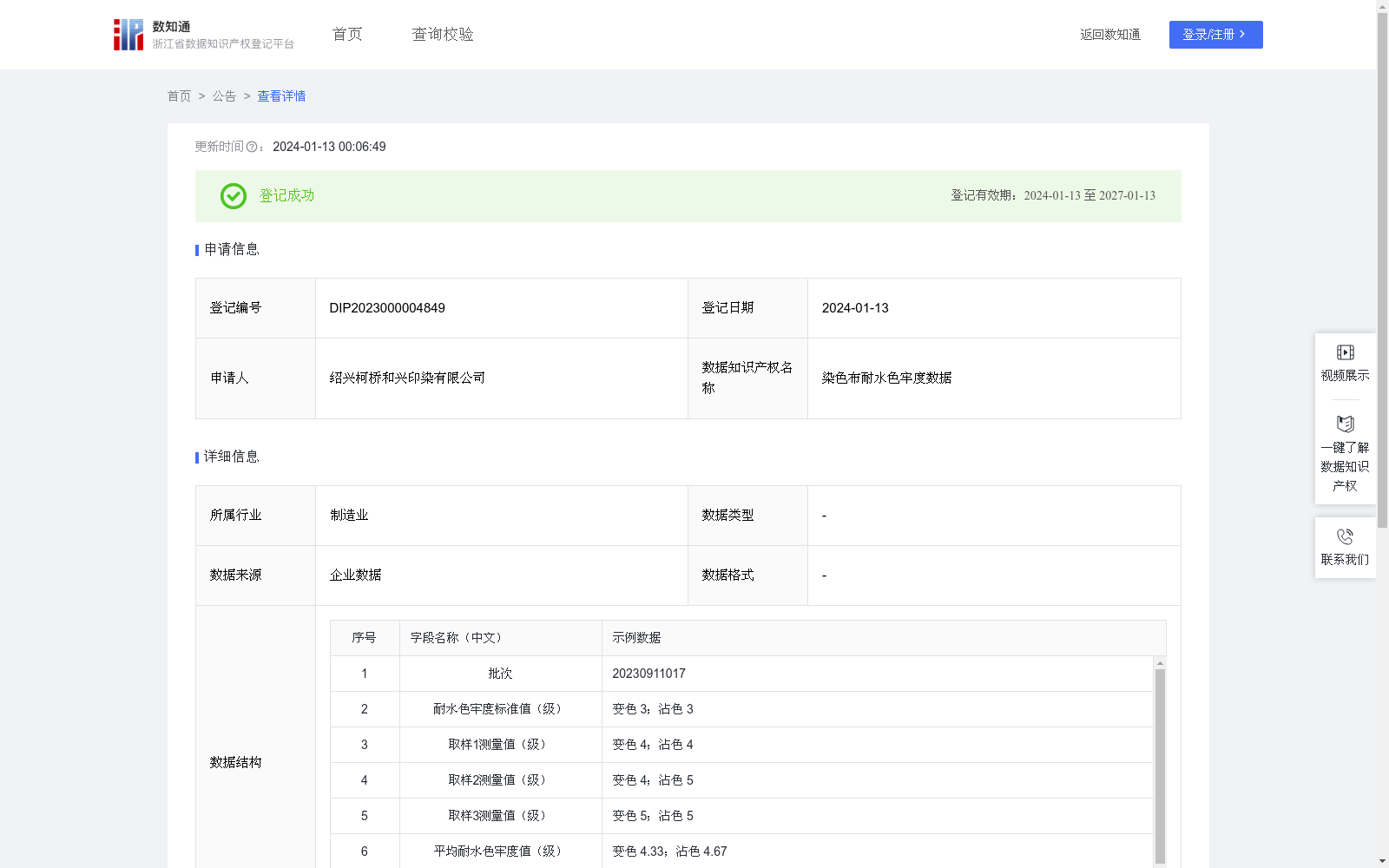Screen dimensions: 1389x868
Task: Open the 查询校验 navigation menu item
Action: point(443,35)
